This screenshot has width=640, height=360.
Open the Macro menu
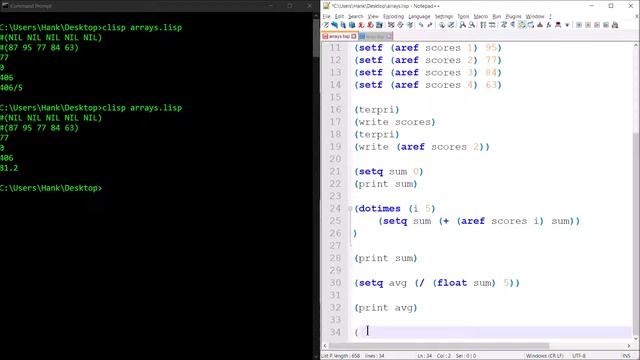(x=480, y=16)
